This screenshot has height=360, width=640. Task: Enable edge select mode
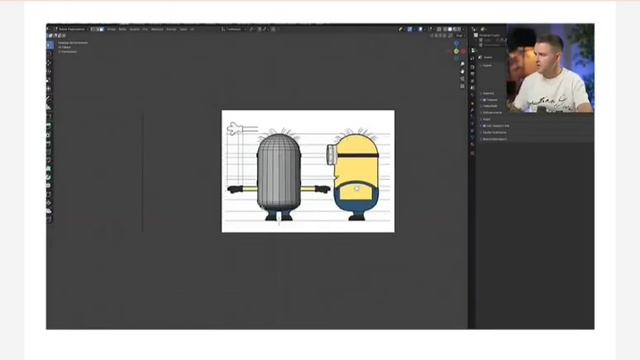(x=97, y=29)
